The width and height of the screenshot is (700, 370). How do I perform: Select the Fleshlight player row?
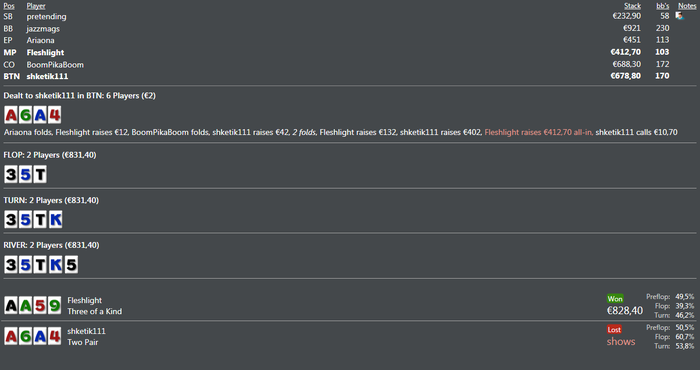(x=350, y=52)
